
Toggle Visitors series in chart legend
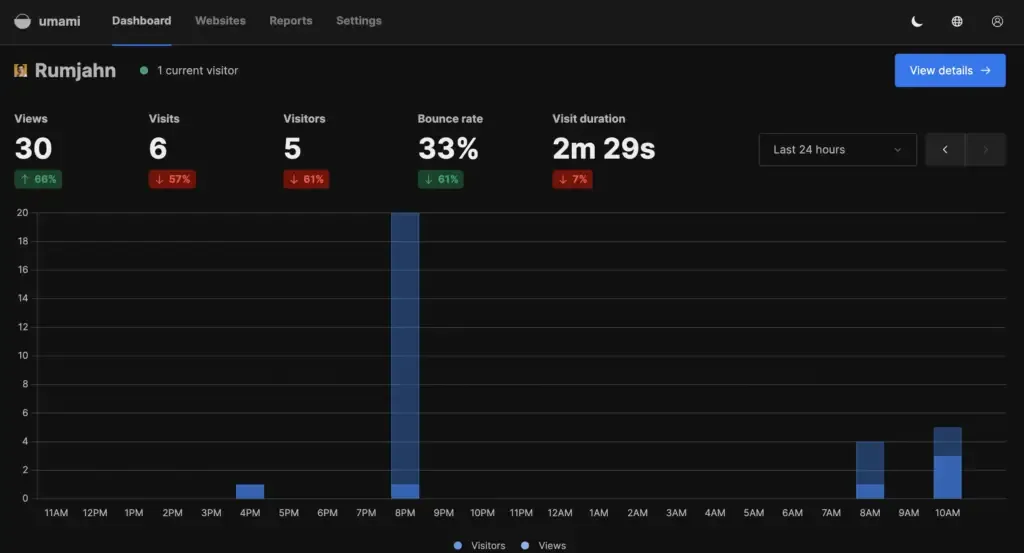point(480,546)
